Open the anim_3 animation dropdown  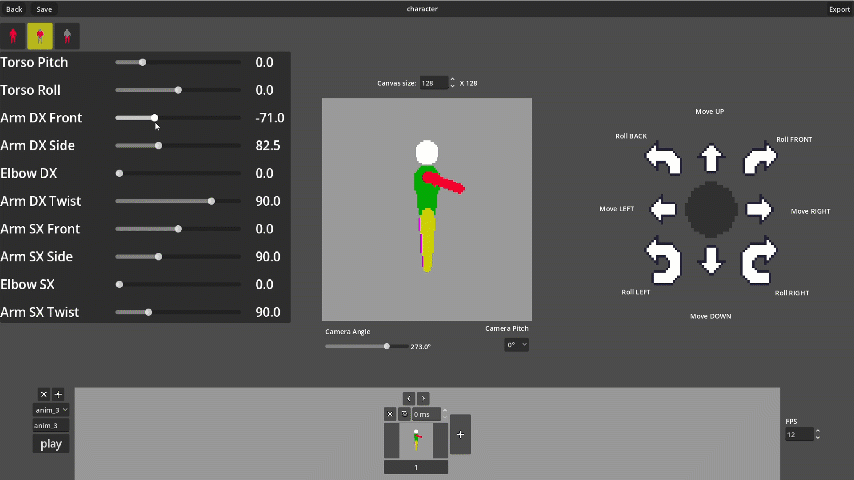(x=51, y=410)
